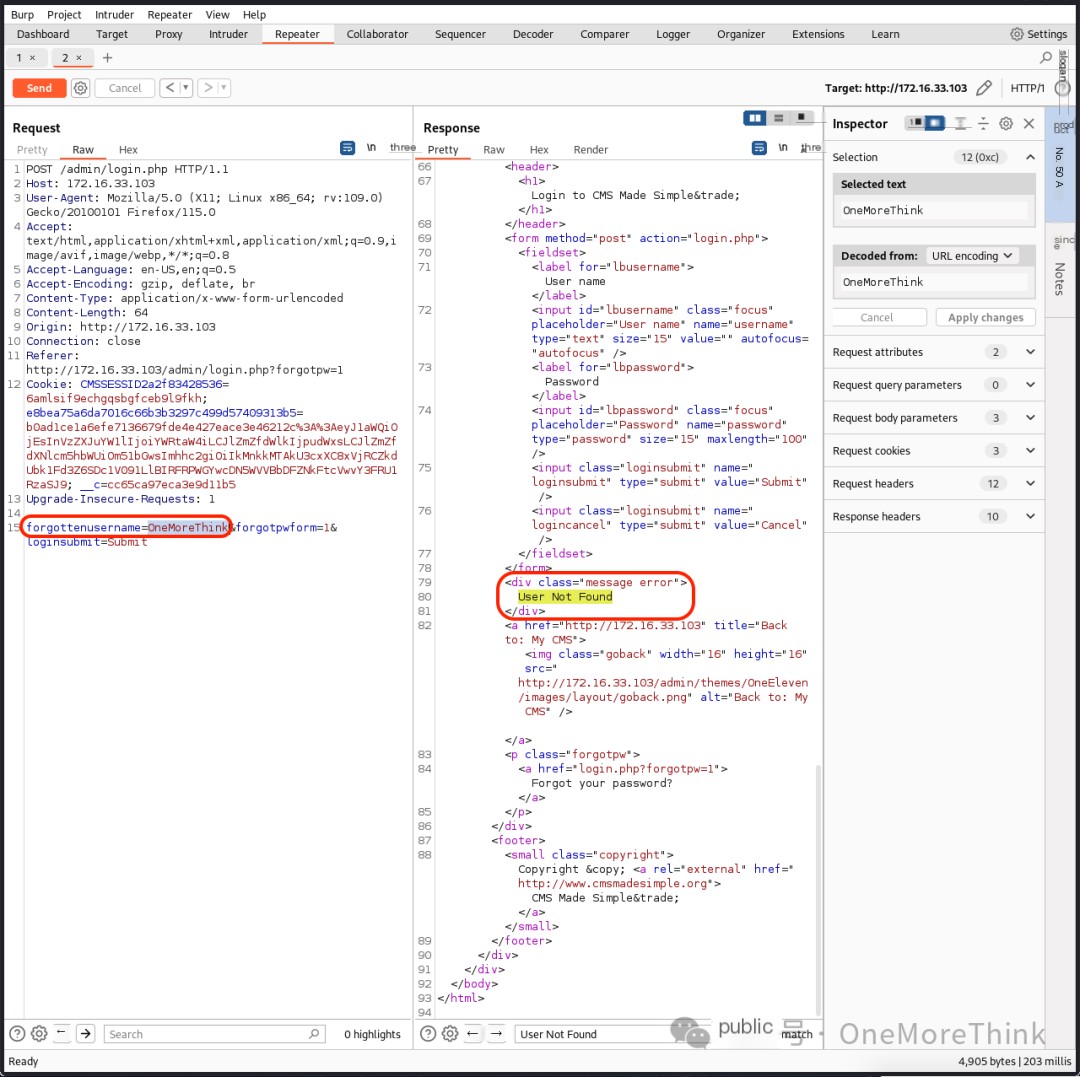Close the Inspector panel
Viewport: 1080px width, 1077px height.
click(x=1029, y=123)
